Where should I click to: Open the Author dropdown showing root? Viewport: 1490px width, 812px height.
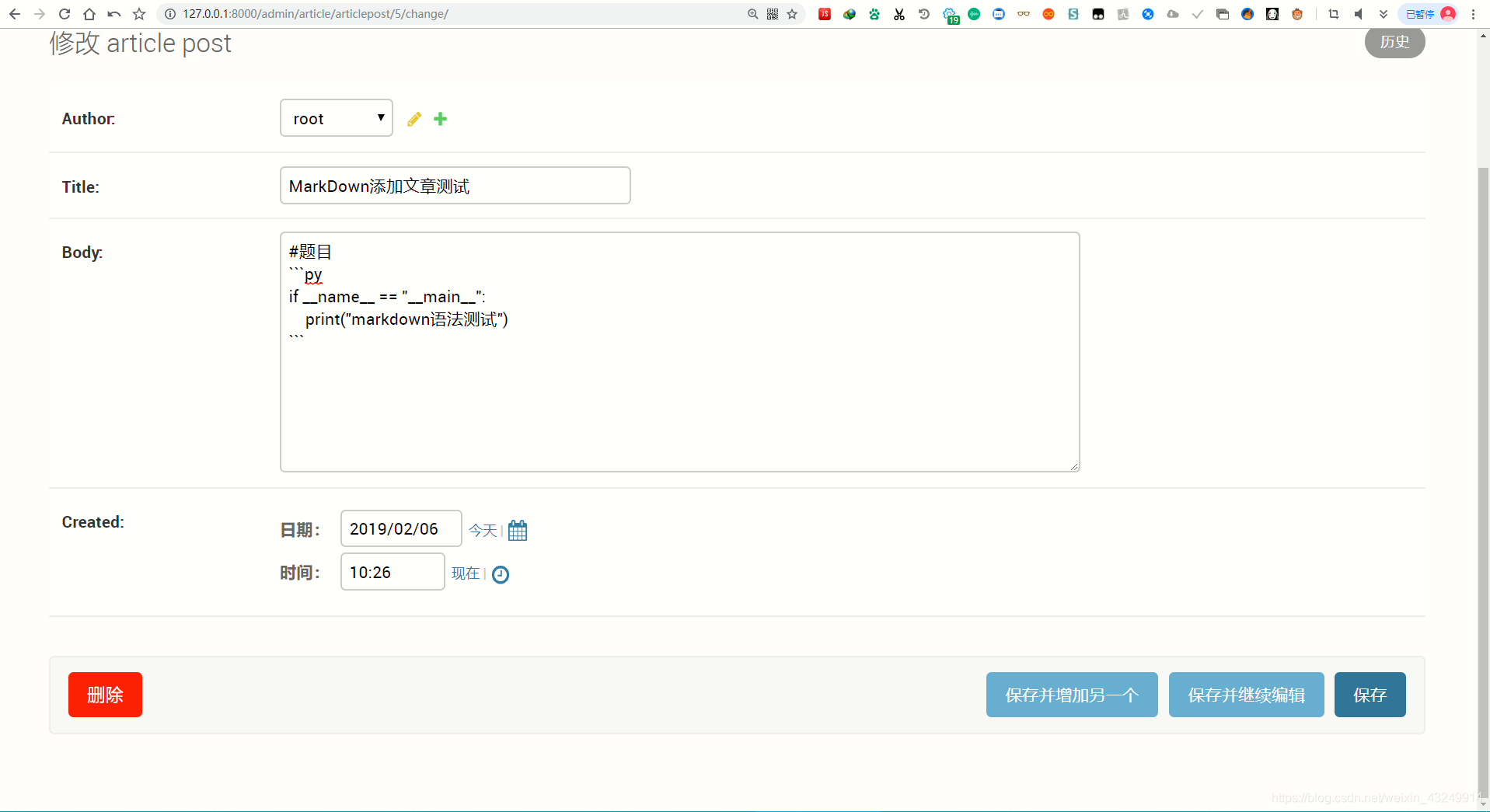[337, 118]
